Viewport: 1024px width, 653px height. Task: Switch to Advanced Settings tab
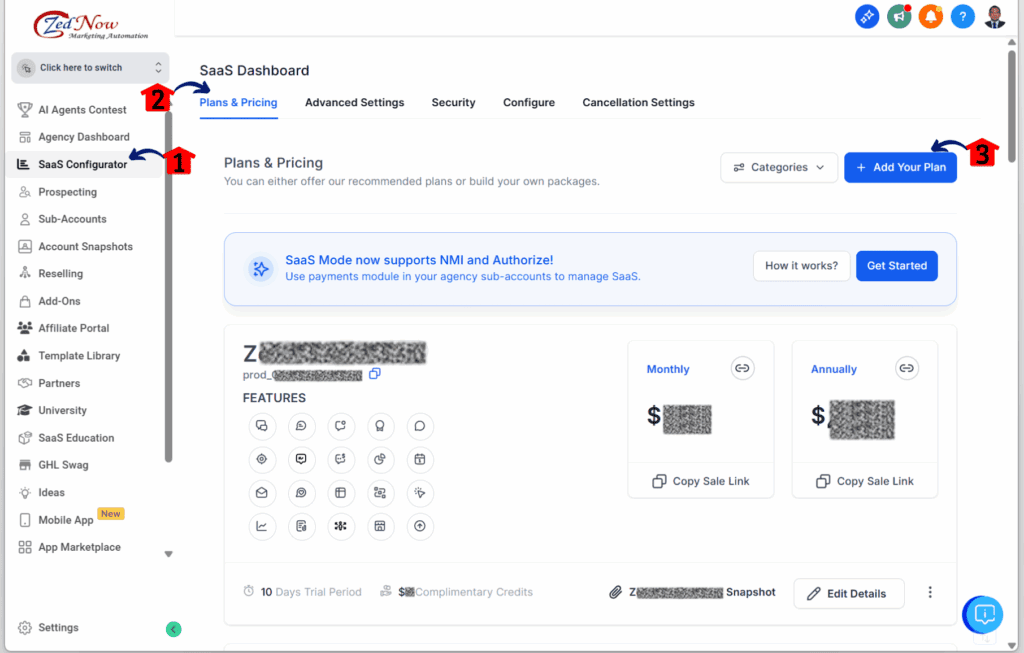(x=355, y=103)
